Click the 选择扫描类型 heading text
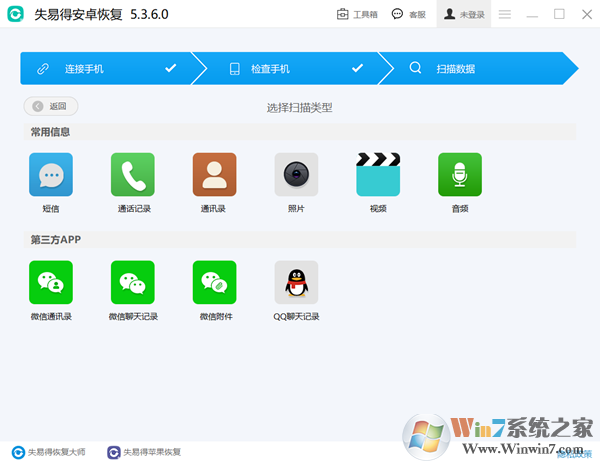 (300, 108)
